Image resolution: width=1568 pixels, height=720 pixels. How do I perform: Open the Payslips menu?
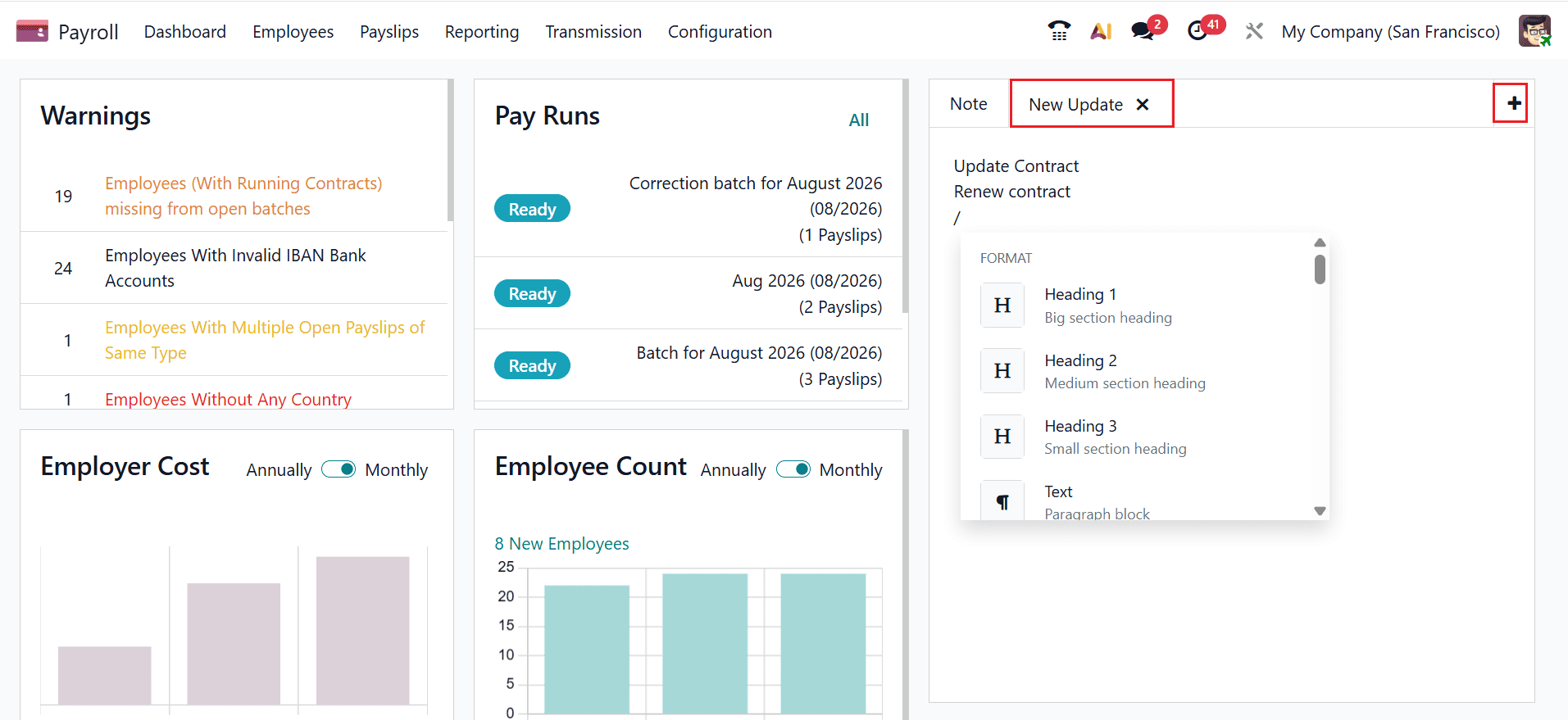coord(389,31)
